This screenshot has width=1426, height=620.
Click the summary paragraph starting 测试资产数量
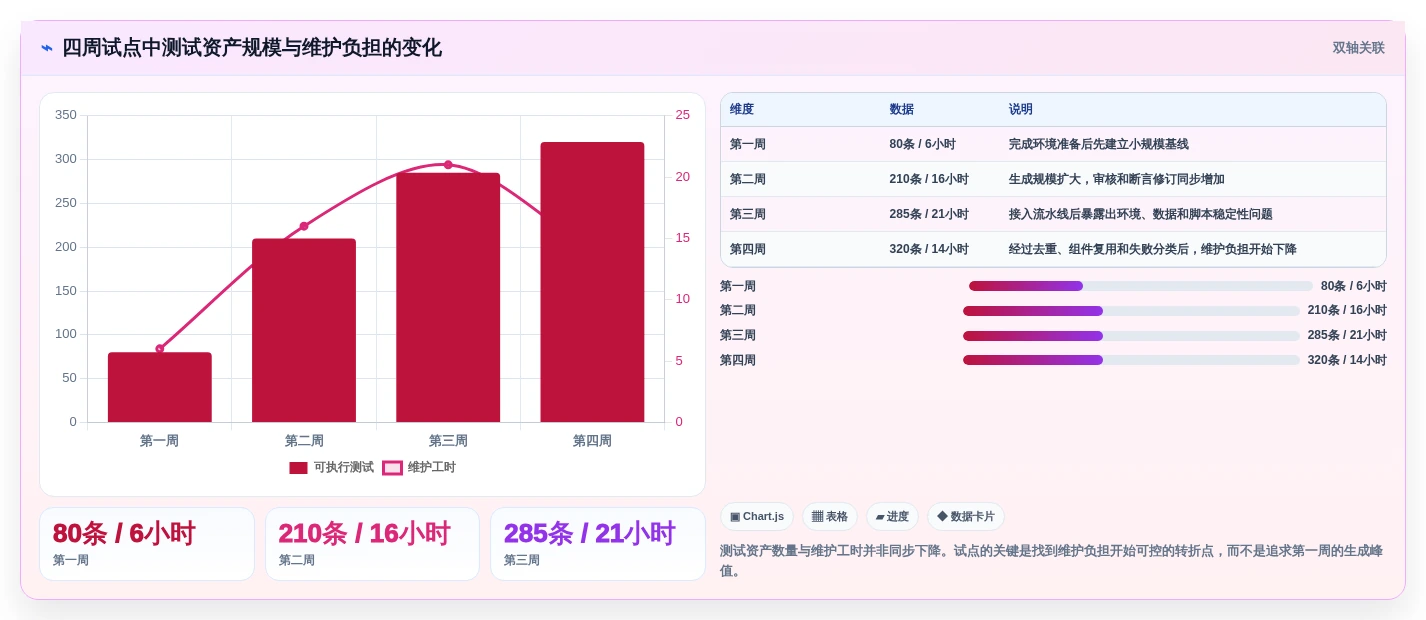[x=1053, y=561]
